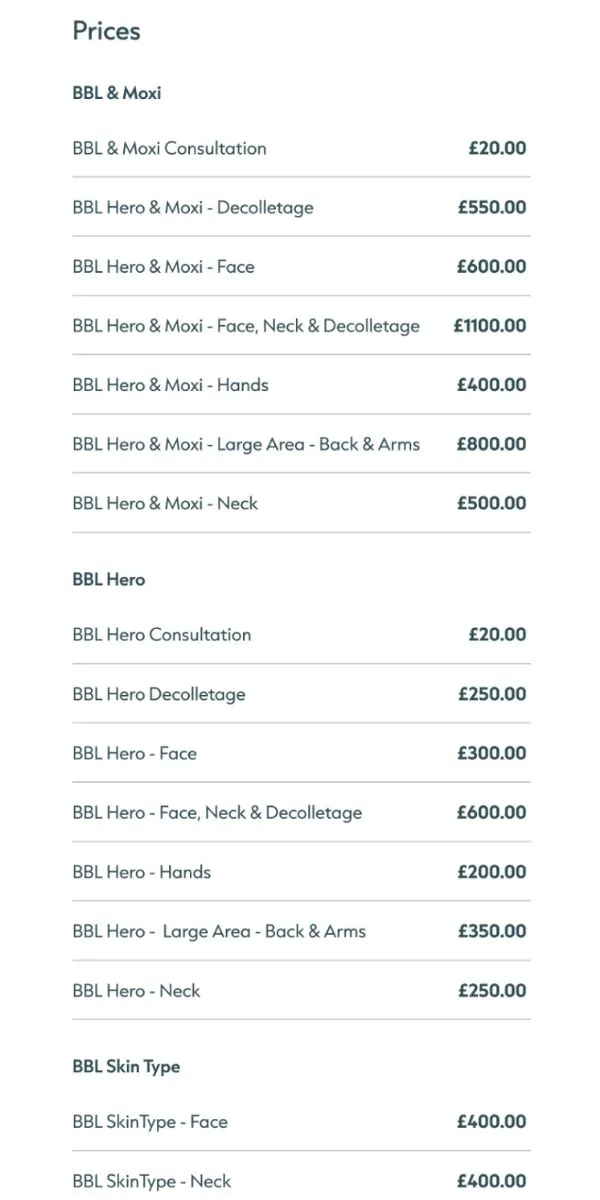
Task: Click the £200.00 BBL Hero Hands price
Action: pyautogui.click(x=491, y=872)
